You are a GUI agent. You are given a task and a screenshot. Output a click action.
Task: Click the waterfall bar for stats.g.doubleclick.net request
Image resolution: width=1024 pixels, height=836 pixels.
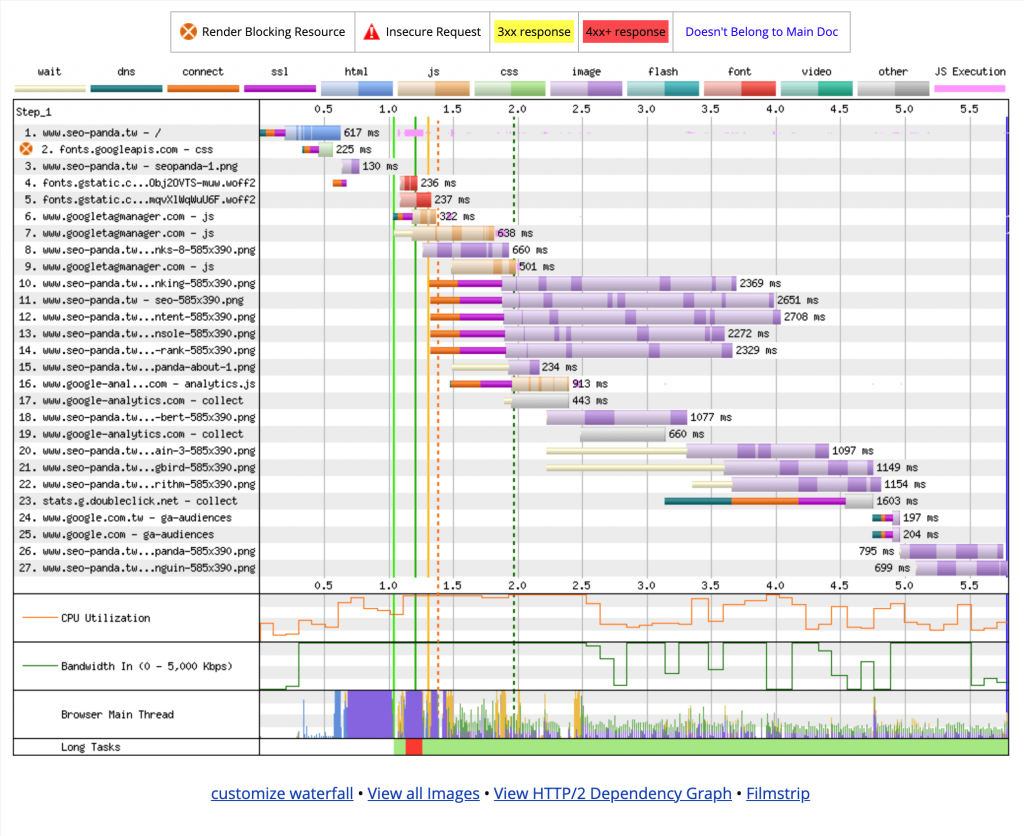click(x=769, y=501)
